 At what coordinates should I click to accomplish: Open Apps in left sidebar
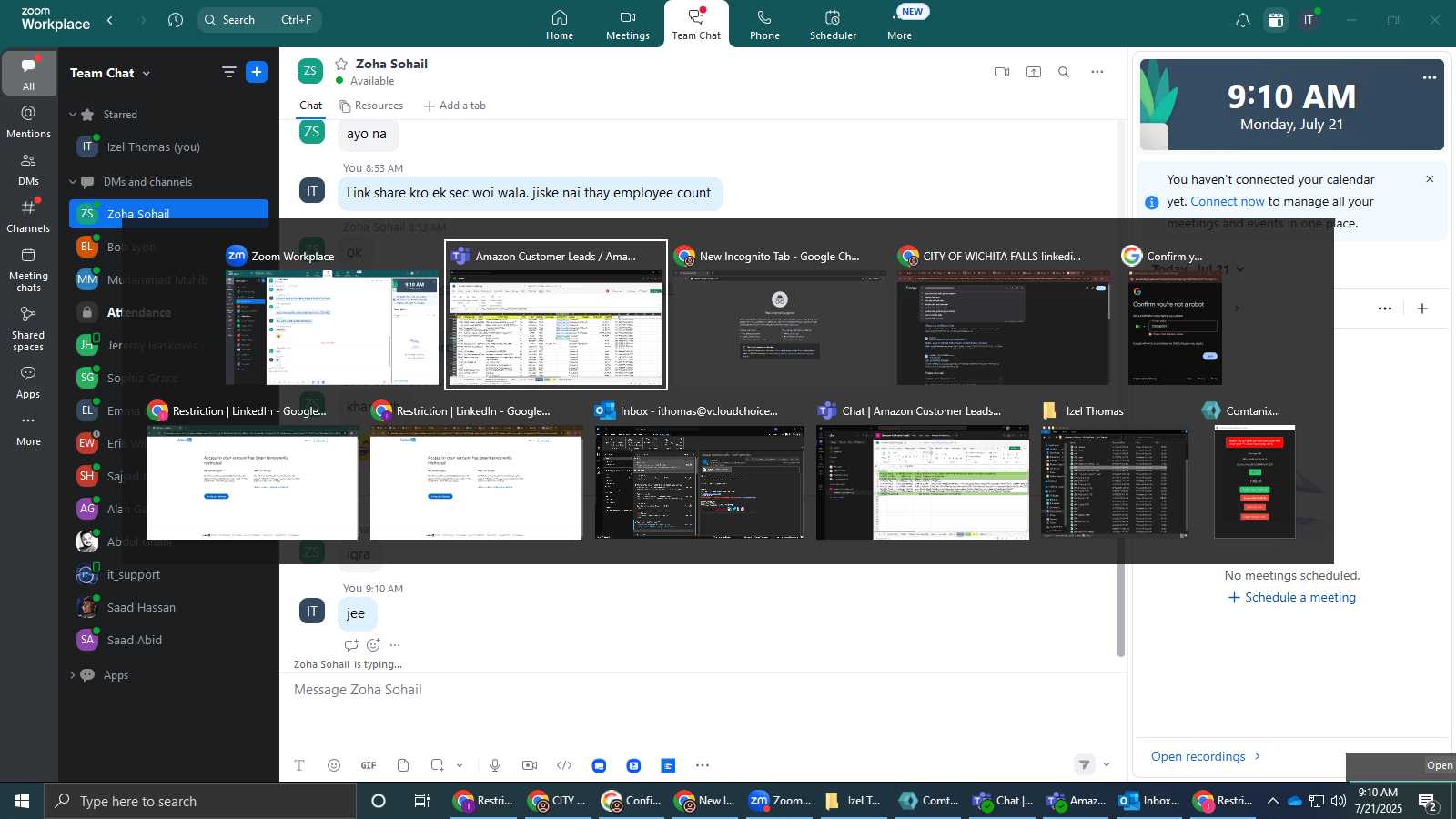pyautogui.click(x=28, y=382)
